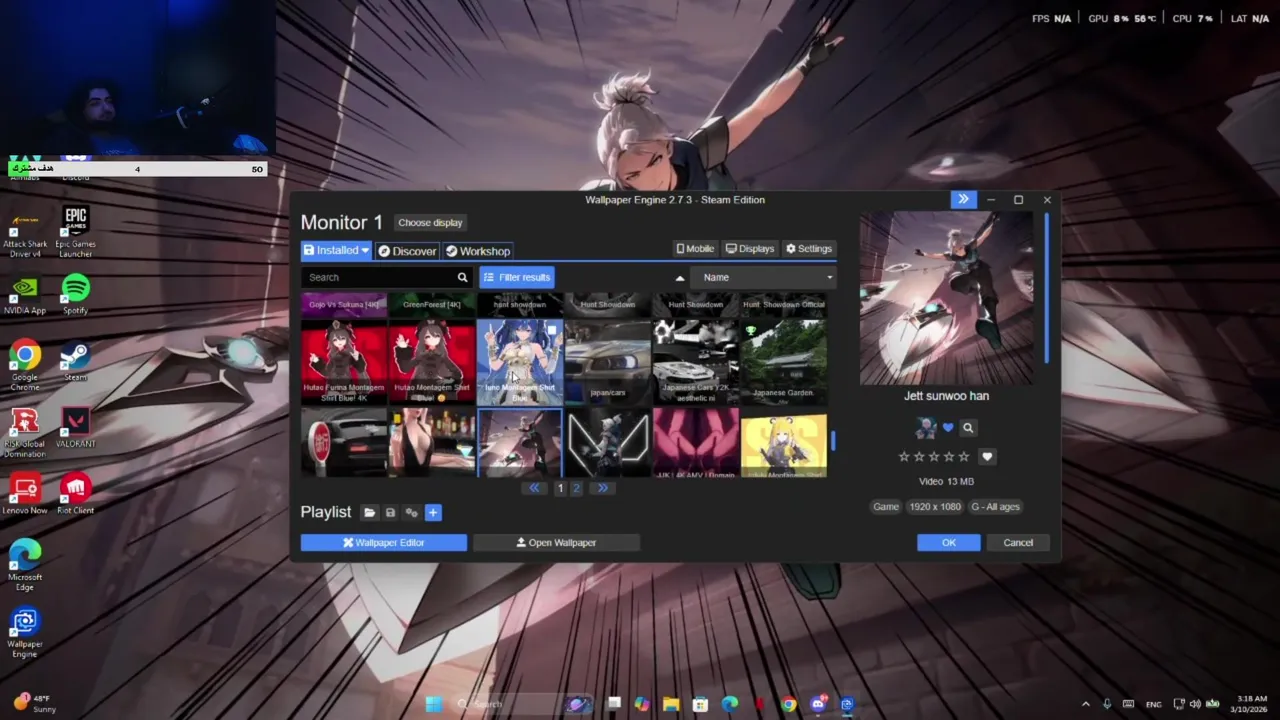Click the G - All ages tag
This screenshot has height=720, width=1280.
(995, 506)
